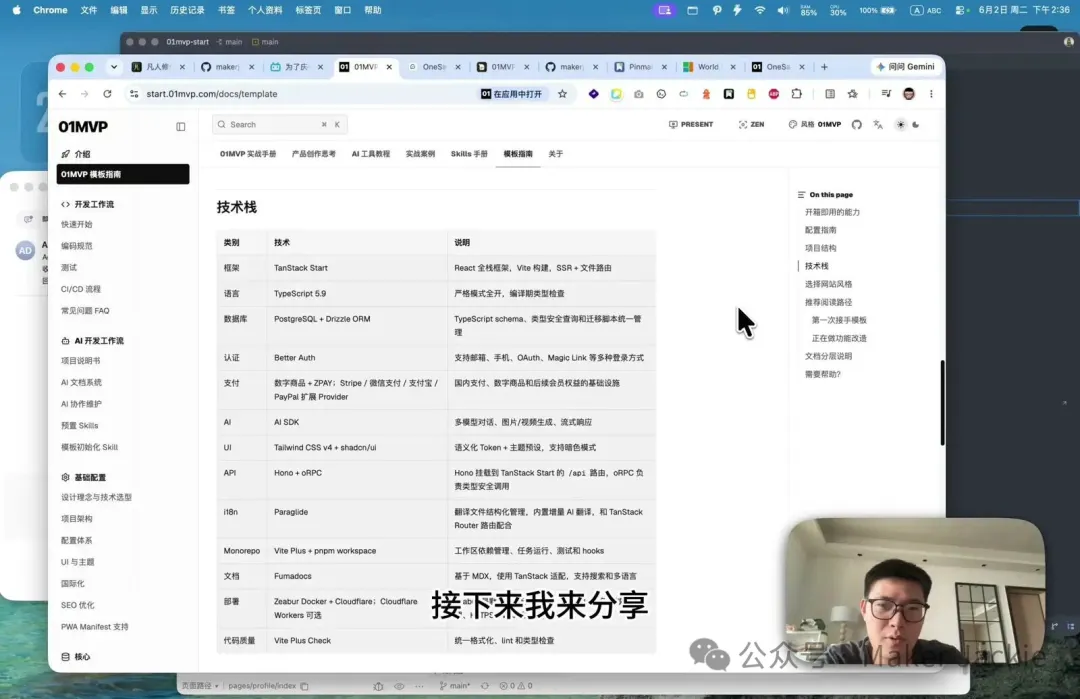Open the Chrome side panel reading icon
Image resolution: width=1080 pixels, height=699 pixels.
[830, 94]
